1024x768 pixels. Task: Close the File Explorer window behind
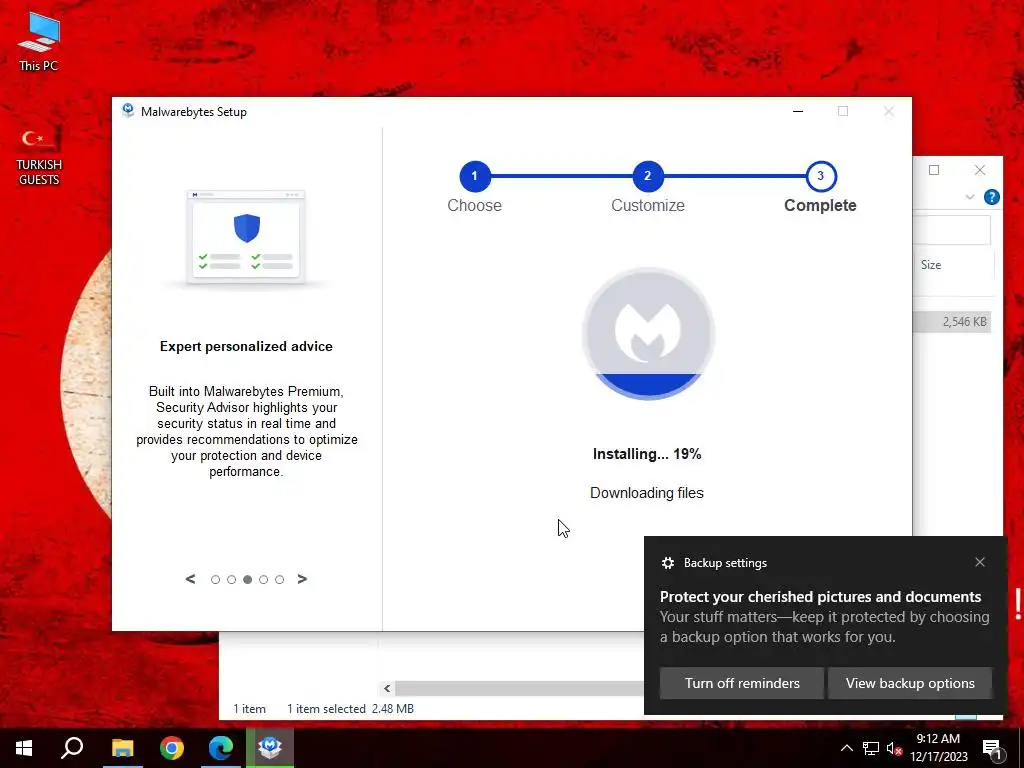(980, 170)
